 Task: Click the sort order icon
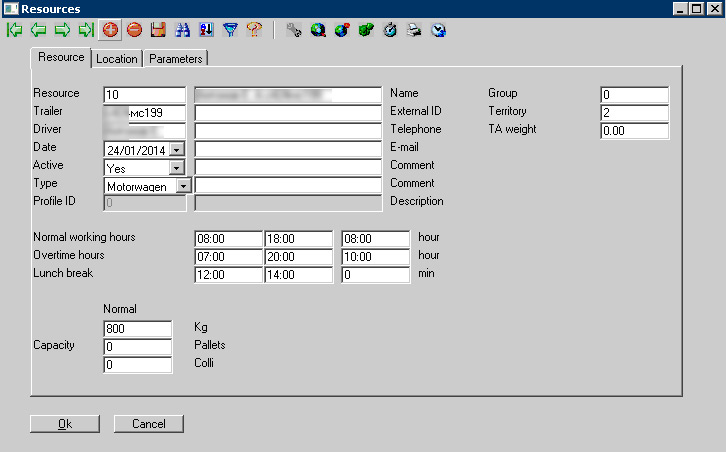click(x=207, y=30)
